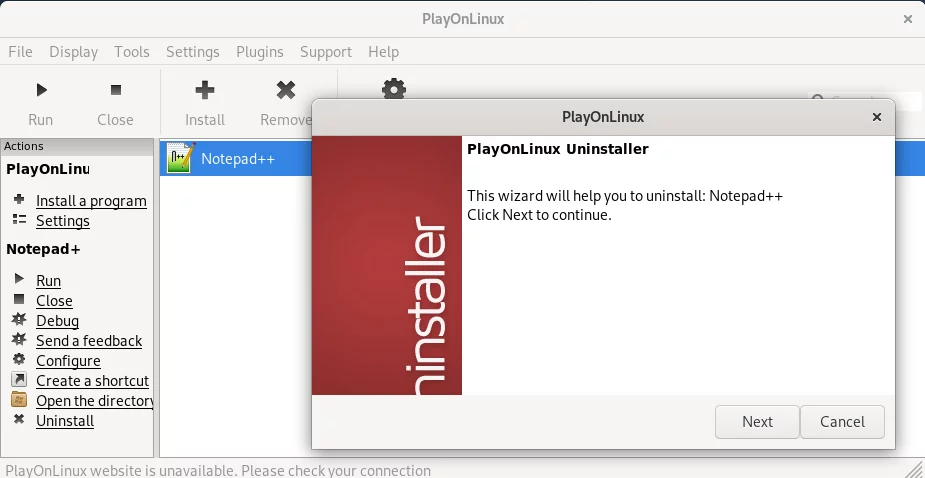
Task: Click X icon beside sidebar Uninstall
Action: [x=19, y=420]
